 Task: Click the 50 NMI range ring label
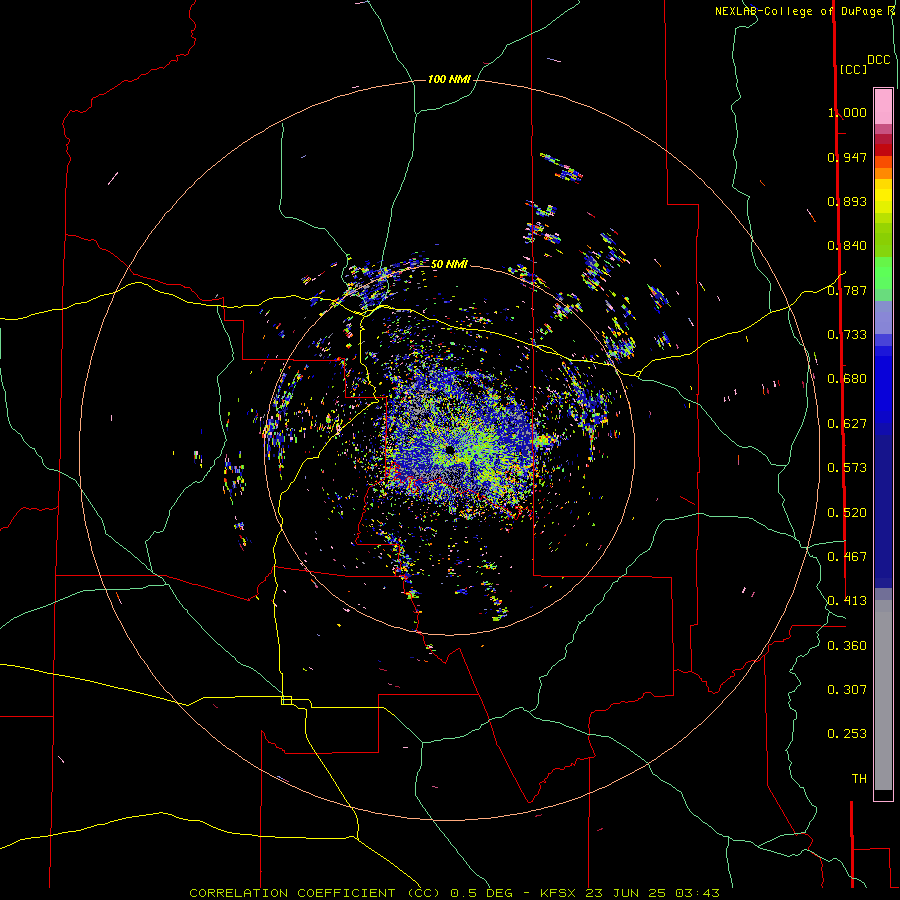tap(449, 264)
